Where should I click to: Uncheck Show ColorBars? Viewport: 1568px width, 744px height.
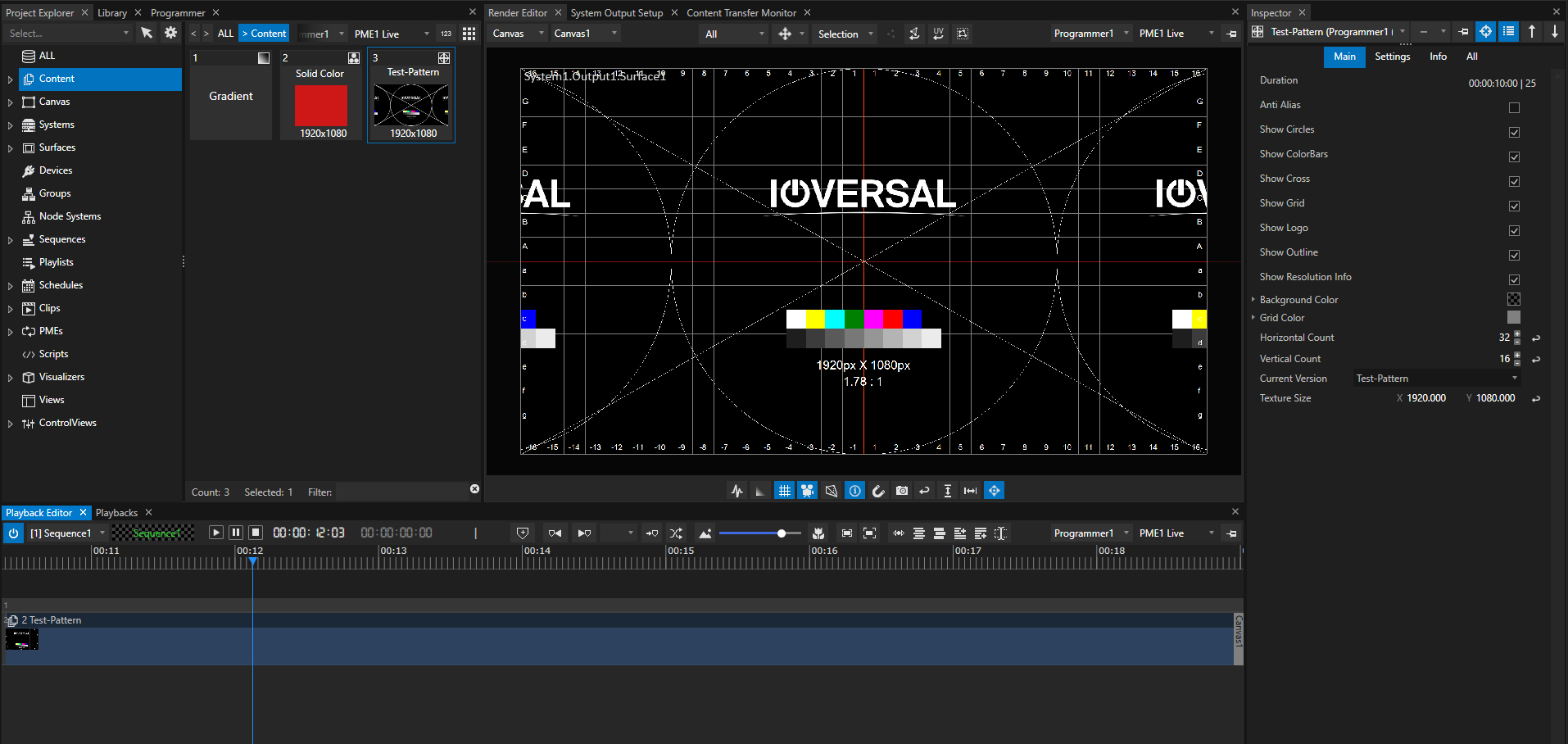[1514, 157]
